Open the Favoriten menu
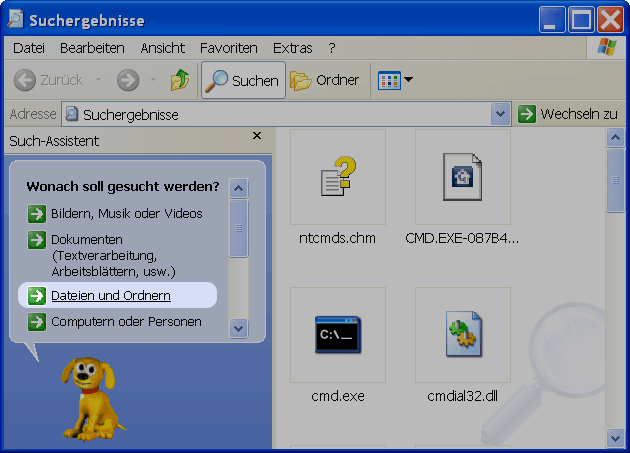 pos(229,48)
